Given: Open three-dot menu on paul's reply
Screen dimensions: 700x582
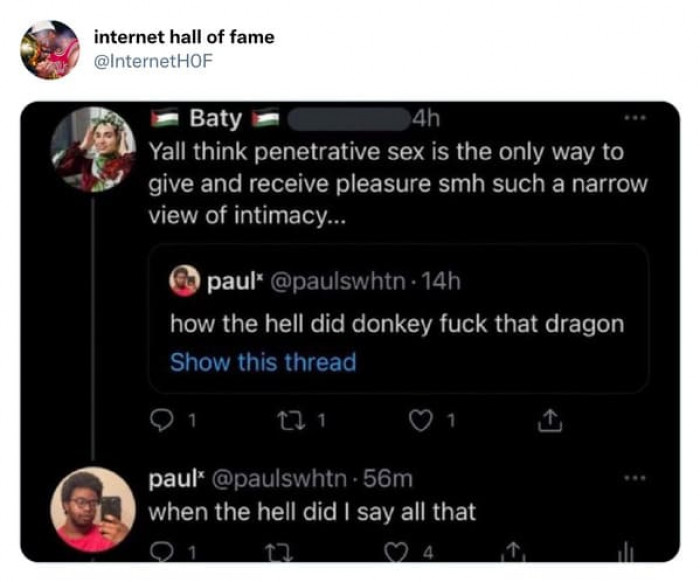Looking at the screenshot, I should click(x=632, y=479).
